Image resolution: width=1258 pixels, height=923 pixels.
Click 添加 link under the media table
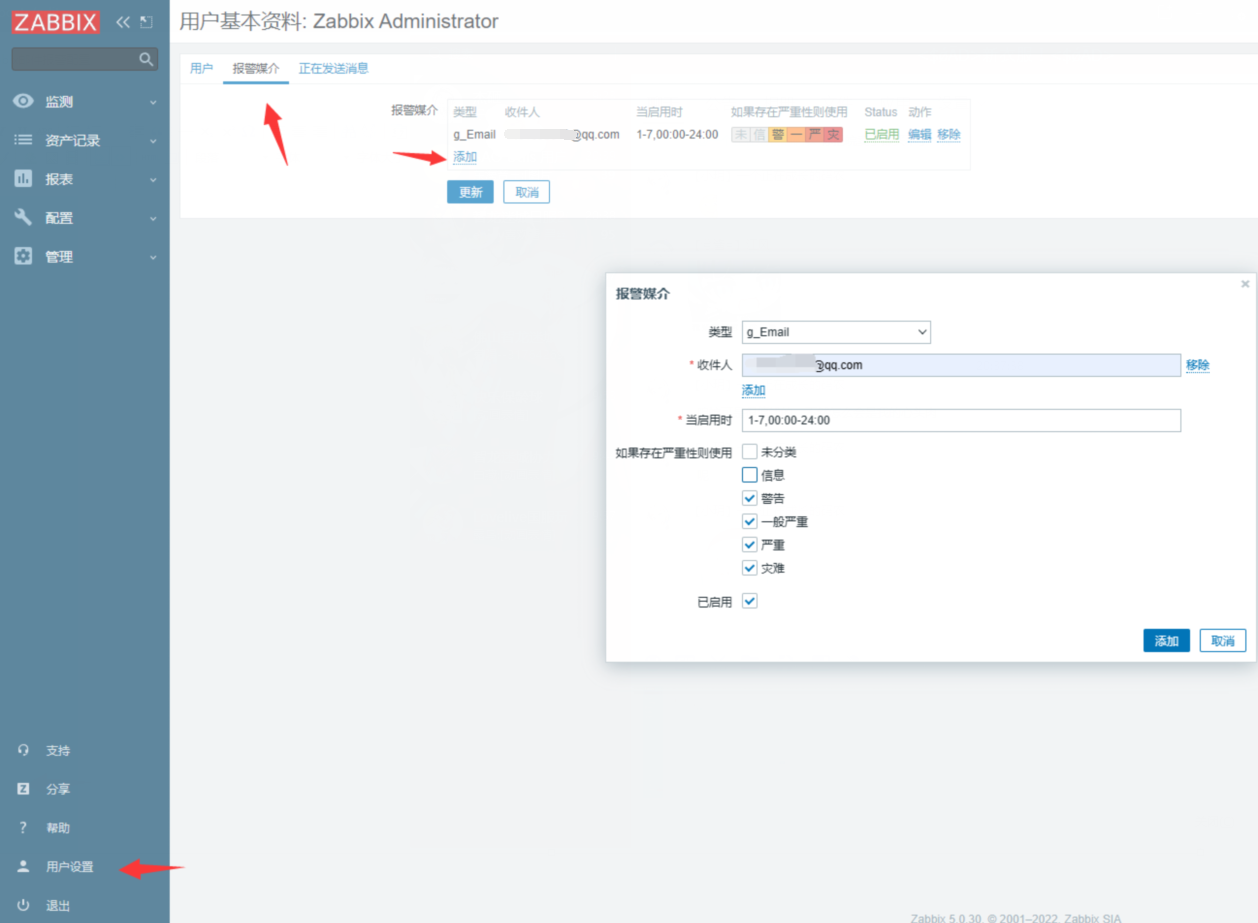click(x=465, y=157)
